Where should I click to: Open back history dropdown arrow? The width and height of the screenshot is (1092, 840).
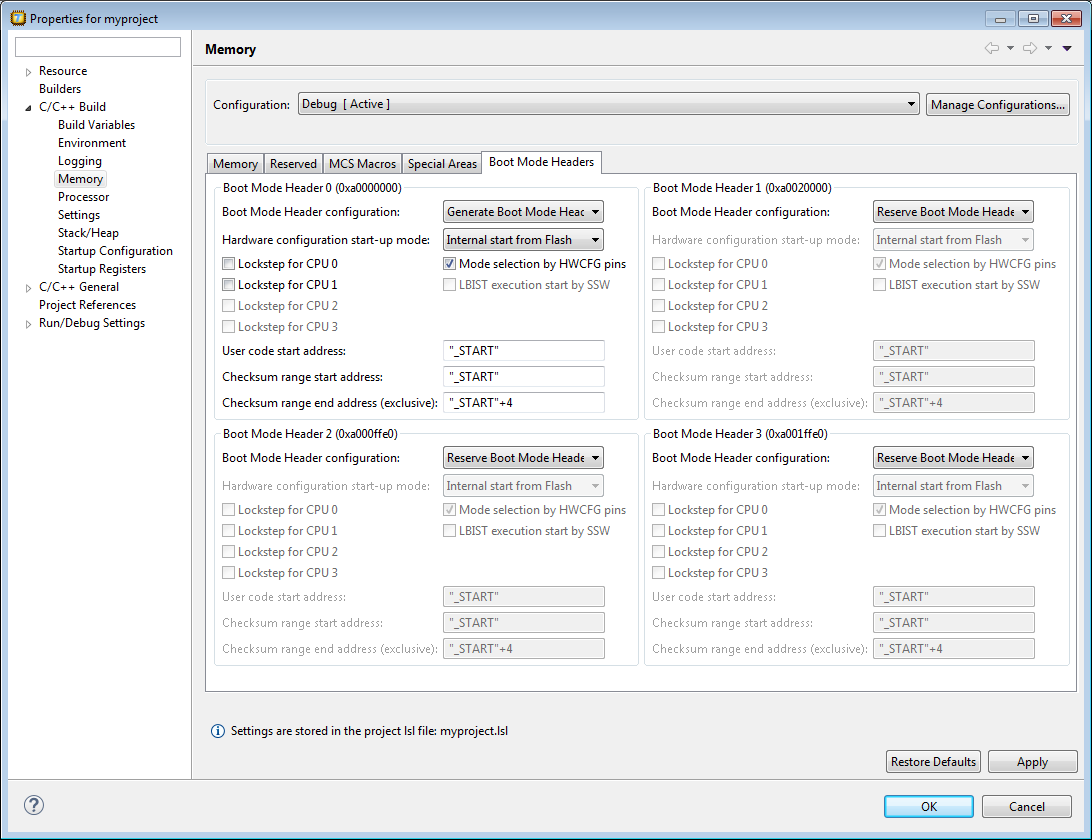click(1011, 48)
